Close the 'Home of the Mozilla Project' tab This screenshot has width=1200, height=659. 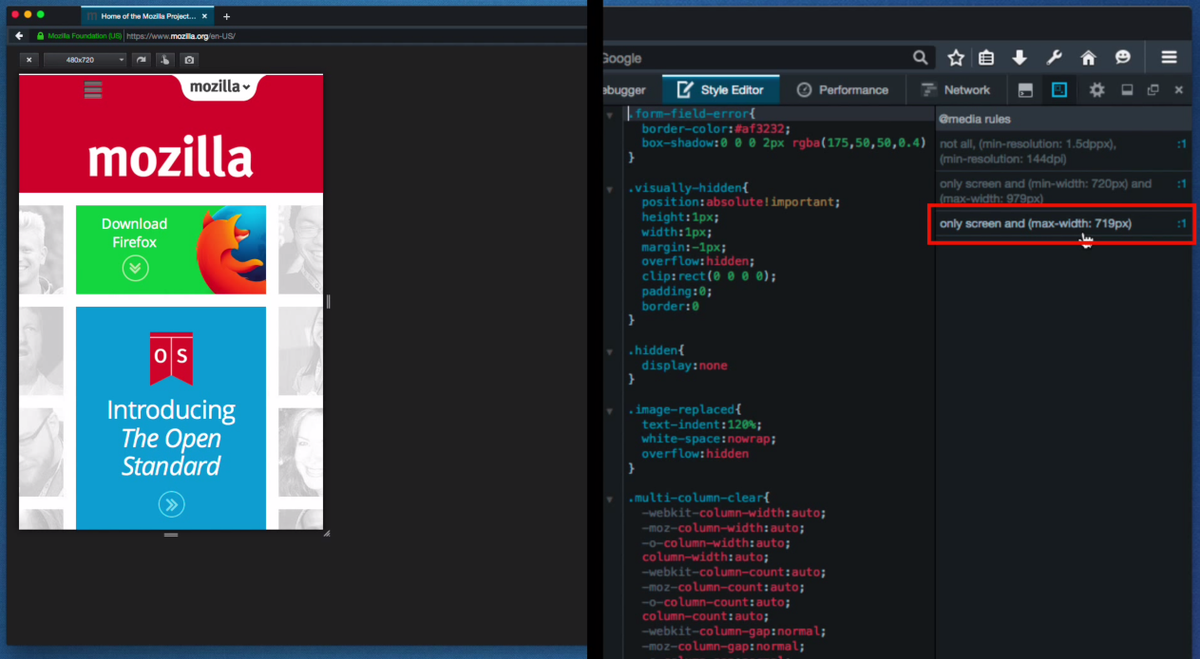[x=206, y=16]
